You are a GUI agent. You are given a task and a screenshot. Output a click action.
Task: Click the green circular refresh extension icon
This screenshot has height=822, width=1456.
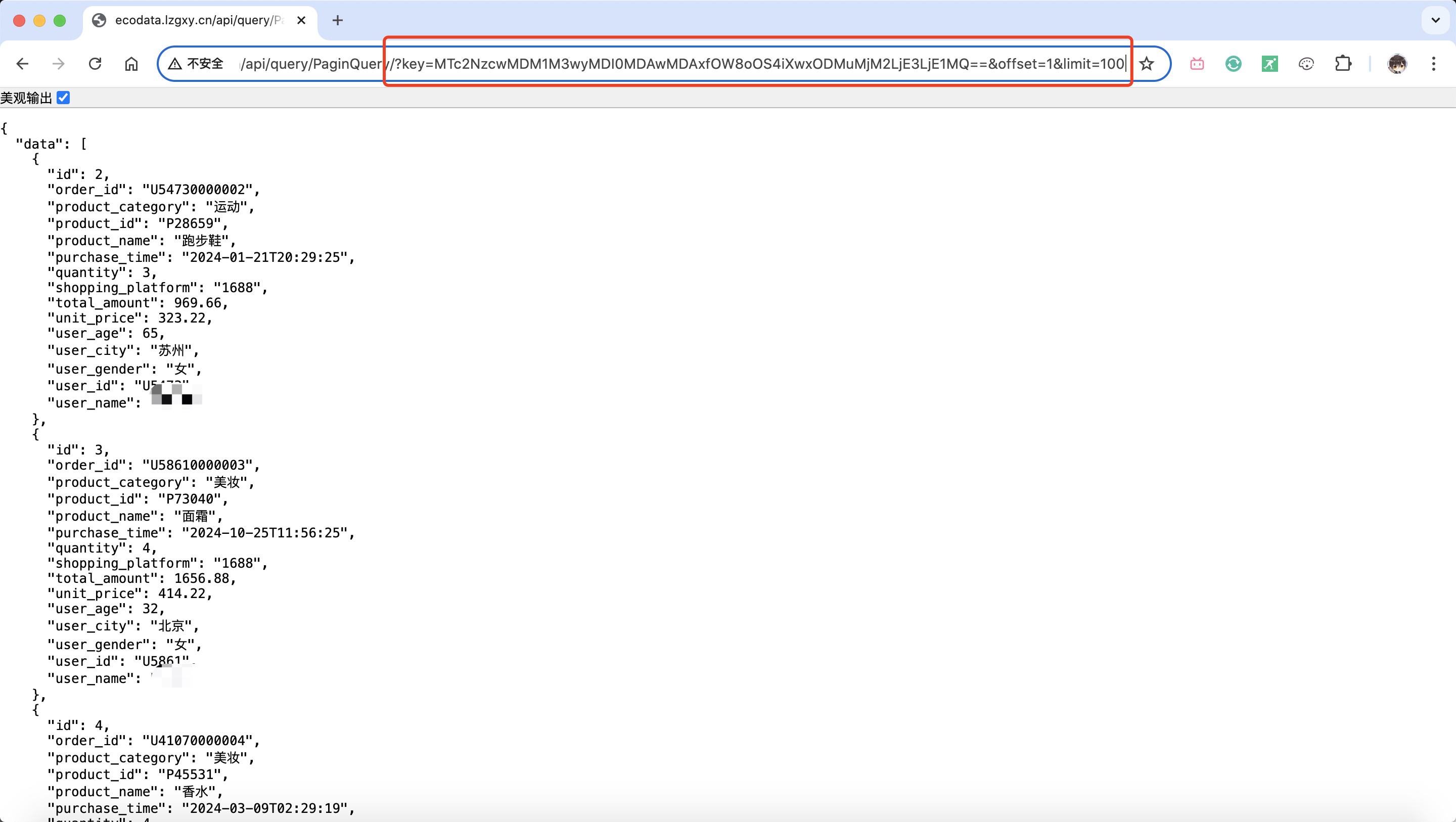coord(1234,64)
